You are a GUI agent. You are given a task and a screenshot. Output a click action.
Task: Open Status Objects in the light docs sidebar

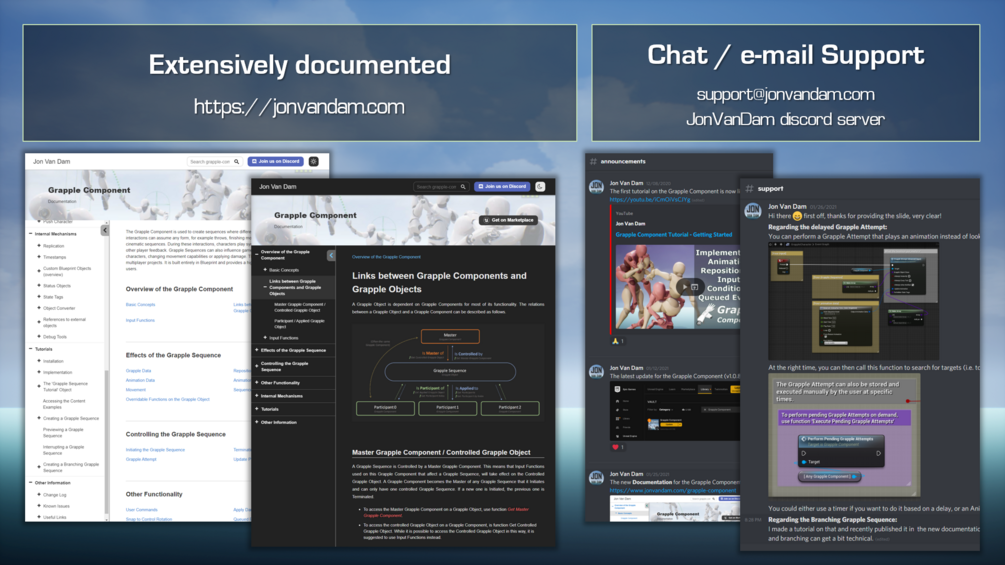coord(56,286)
